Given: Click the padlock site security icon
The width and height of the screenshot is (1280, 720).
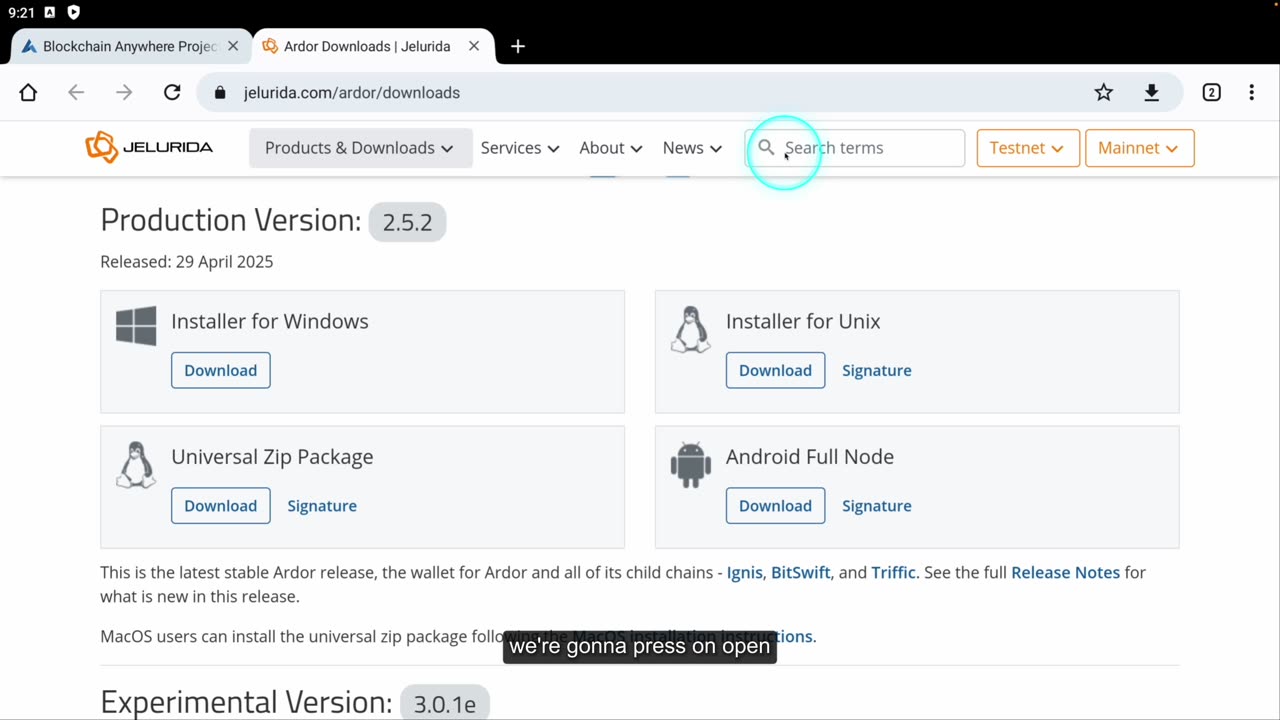Looking at the screenshot, I should coord(220,92).
